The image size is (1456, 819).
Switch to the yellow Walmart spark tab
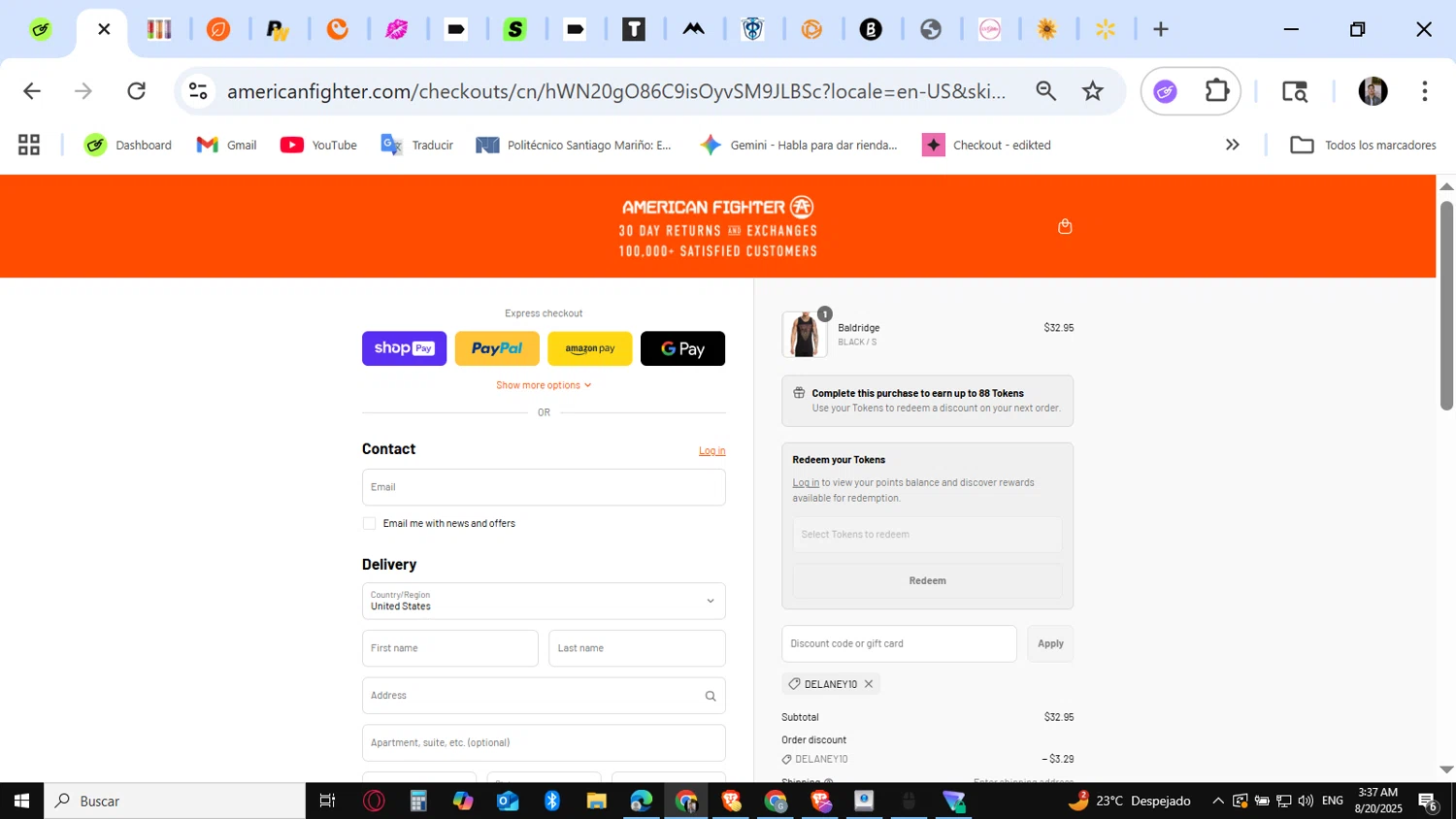coord(1105,29)
